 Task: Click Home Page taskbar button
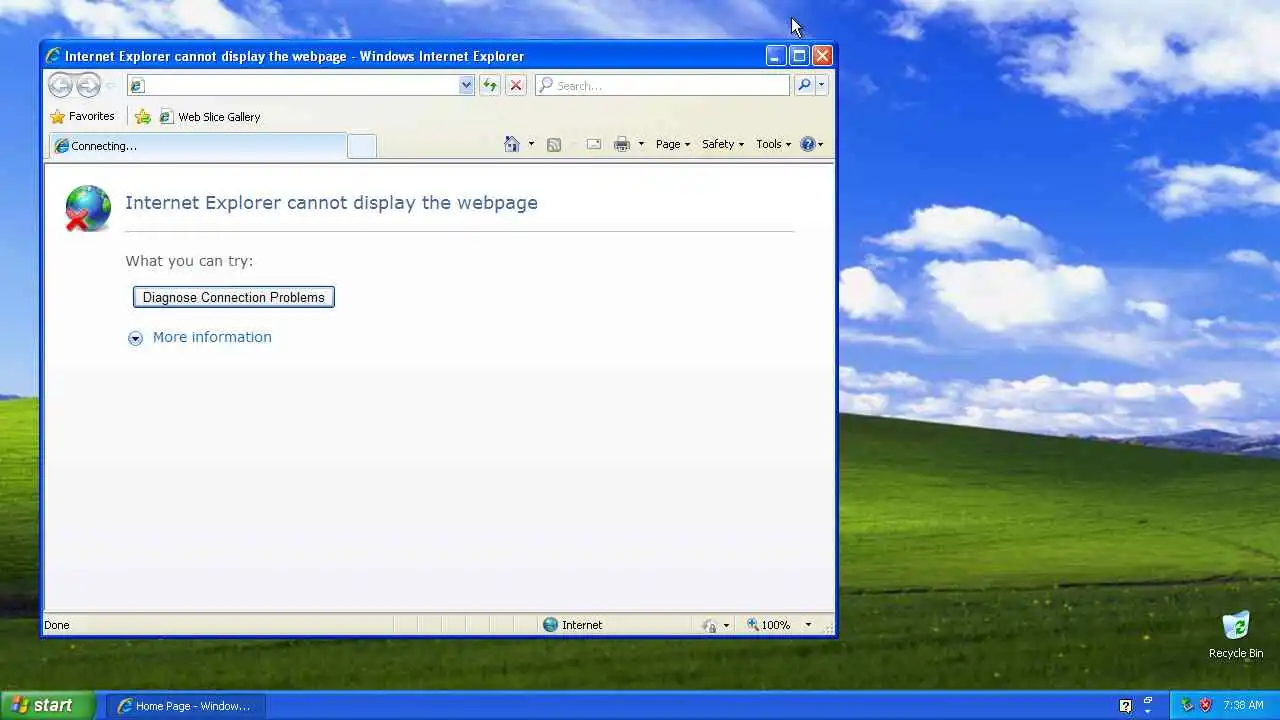[186, 706]
